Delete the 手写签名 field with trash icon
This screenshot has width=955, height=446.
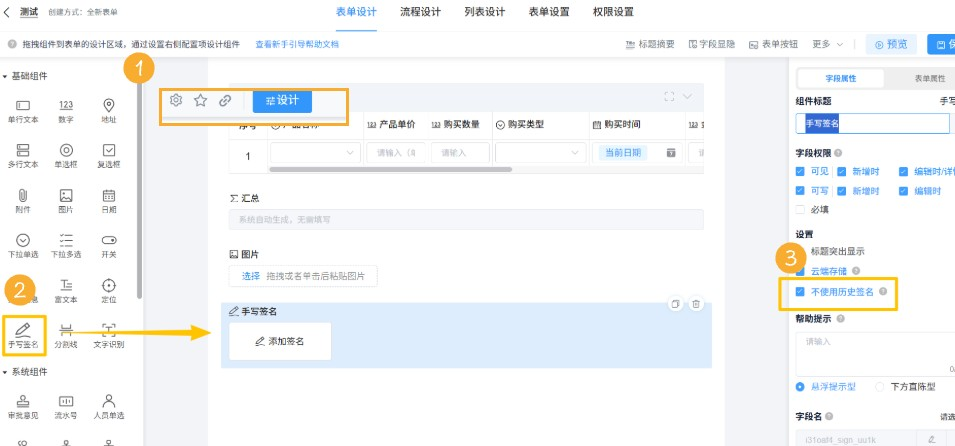pos(696,304)
